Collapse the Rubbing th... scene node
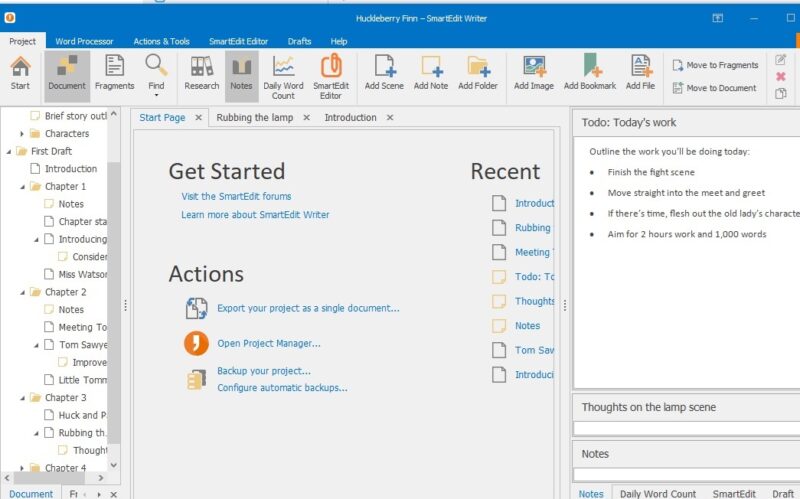The width and height of the screenshot is (800, 499). (36, 433)
